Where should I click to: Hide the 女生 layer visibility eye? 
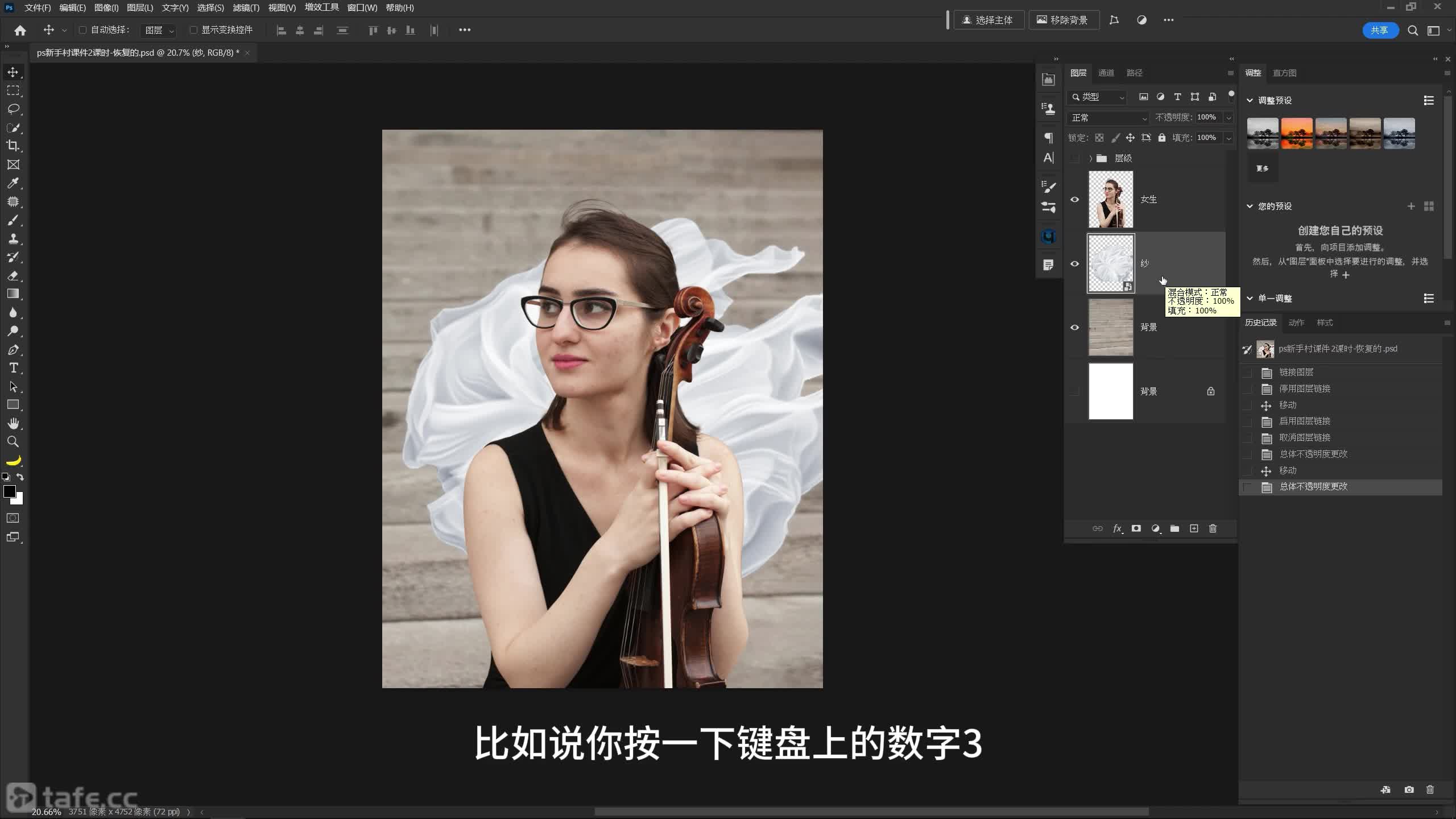click(x=1074, y=200)
